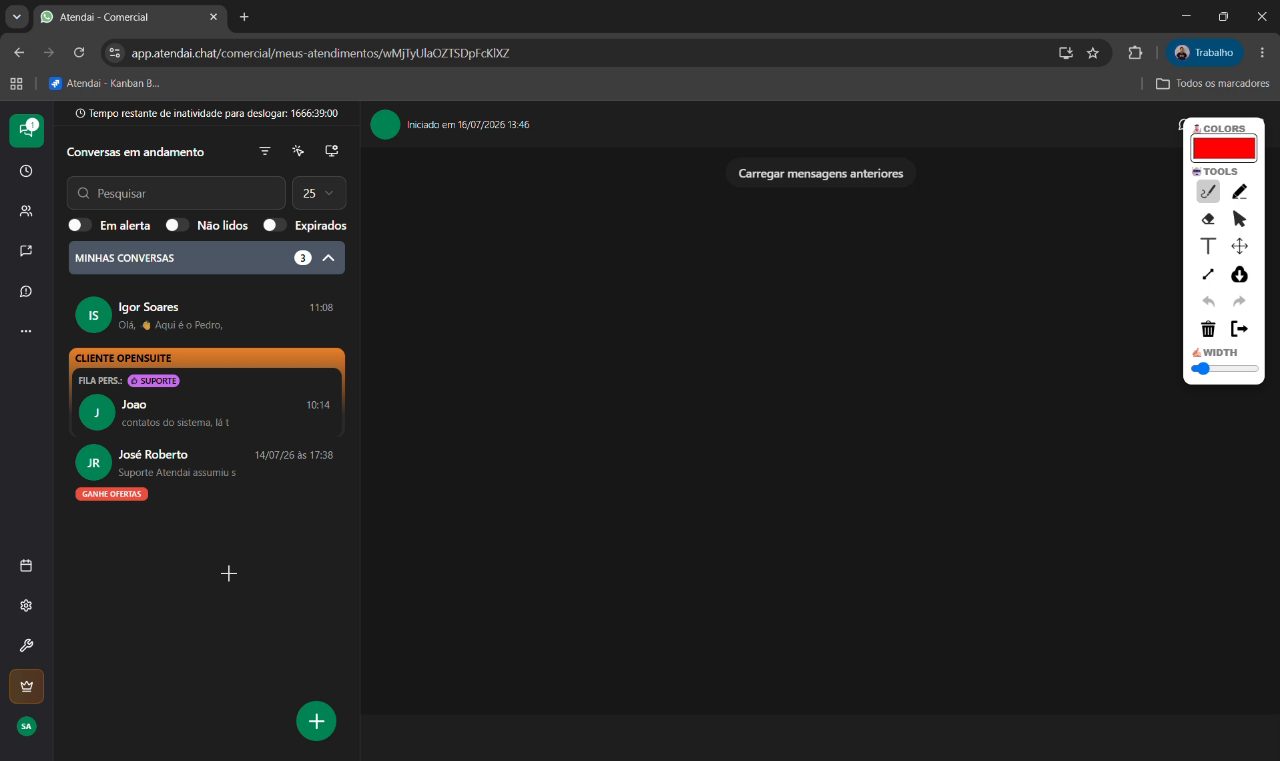Click the exit arrow icon in the drawing panel
The height and width of the screenshot is (761, 1280).
tap(1239, 328)
